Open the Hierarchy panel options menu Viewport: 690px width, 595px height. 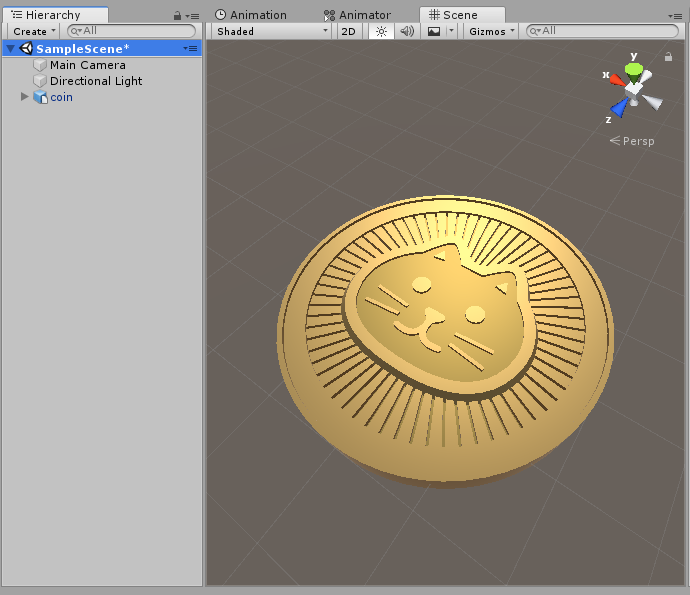tap(192, 16)
